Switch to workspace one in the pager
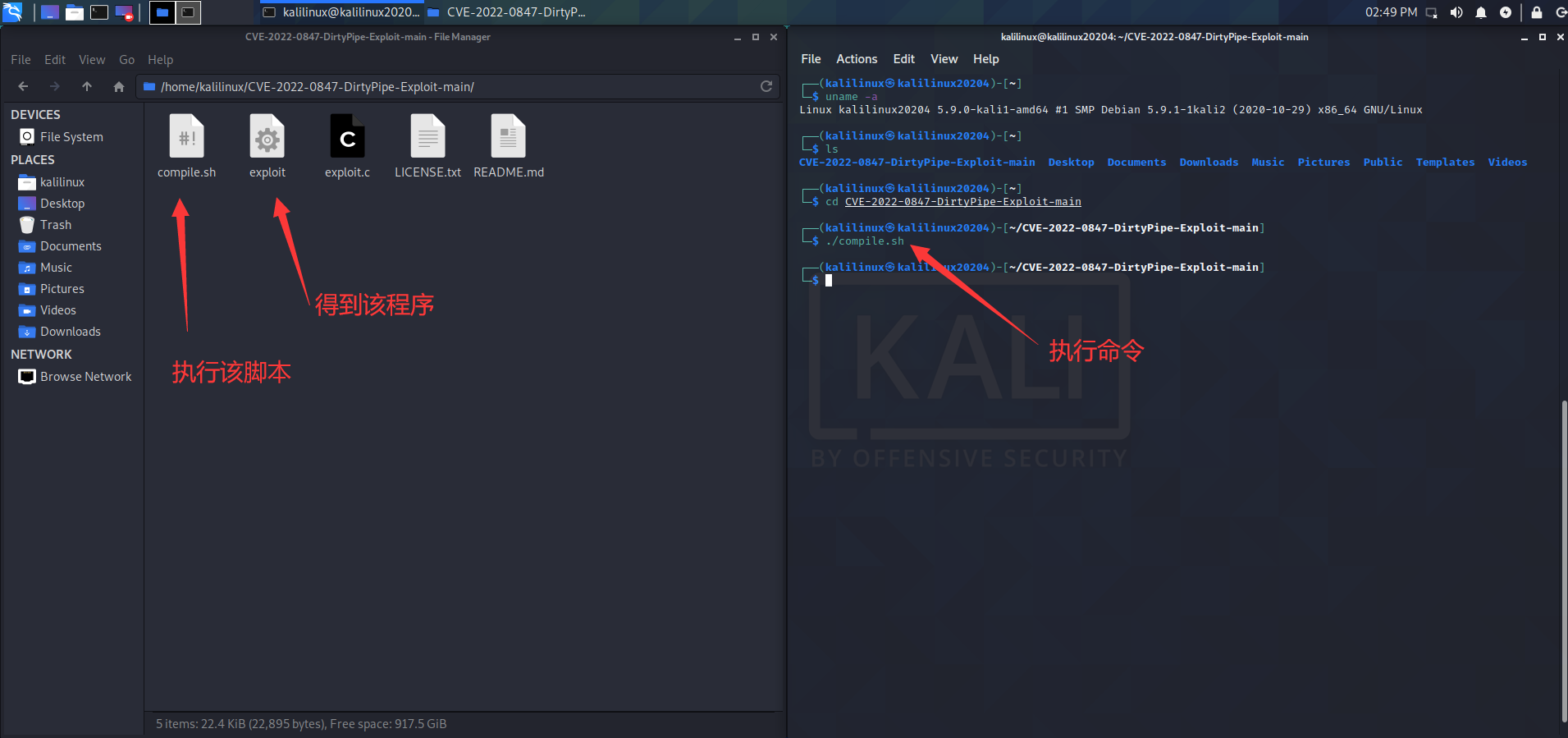 [x=162, y=12]
